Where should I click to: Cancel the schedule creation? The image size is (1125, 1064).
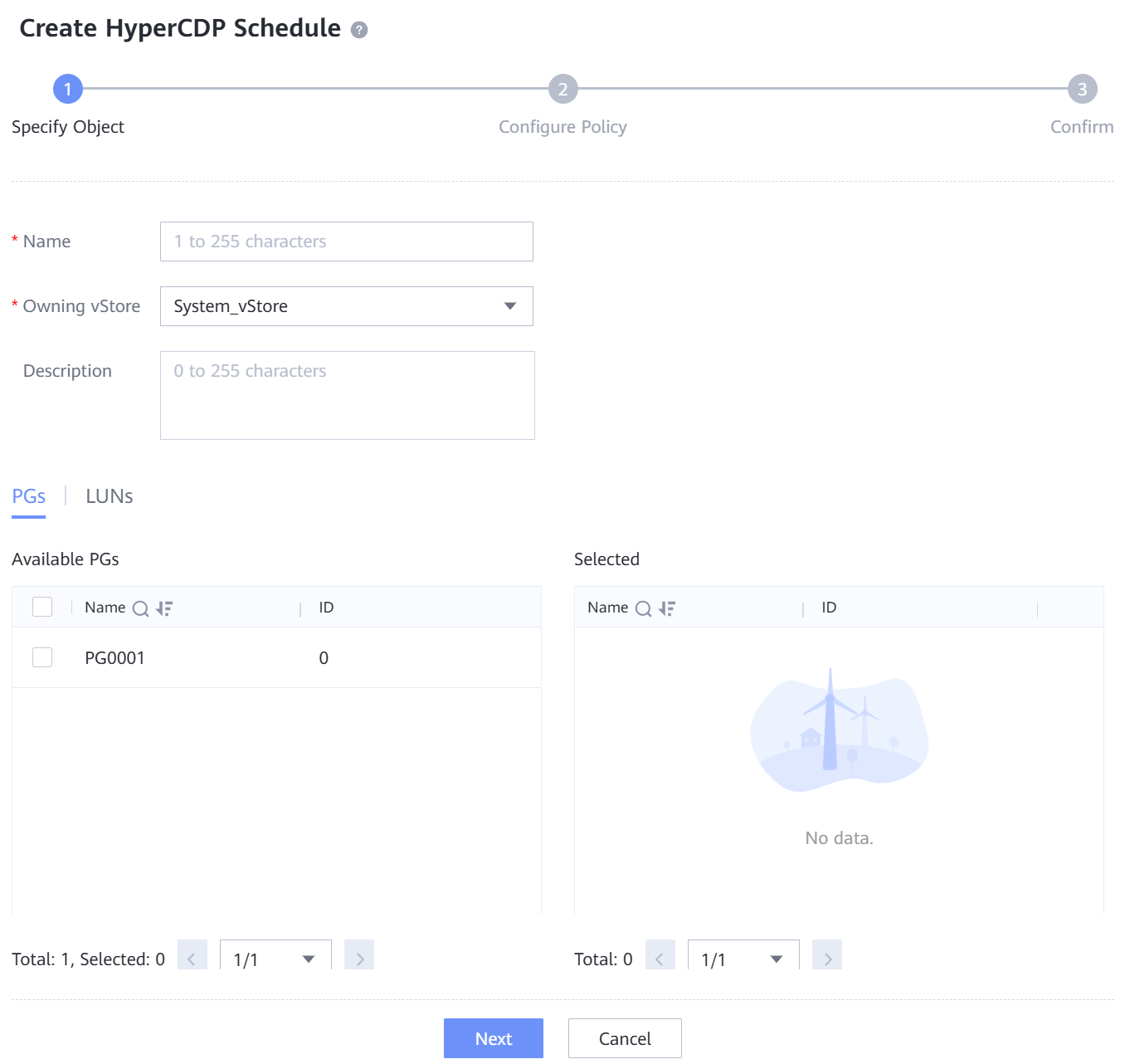[x=625, y=1038]
